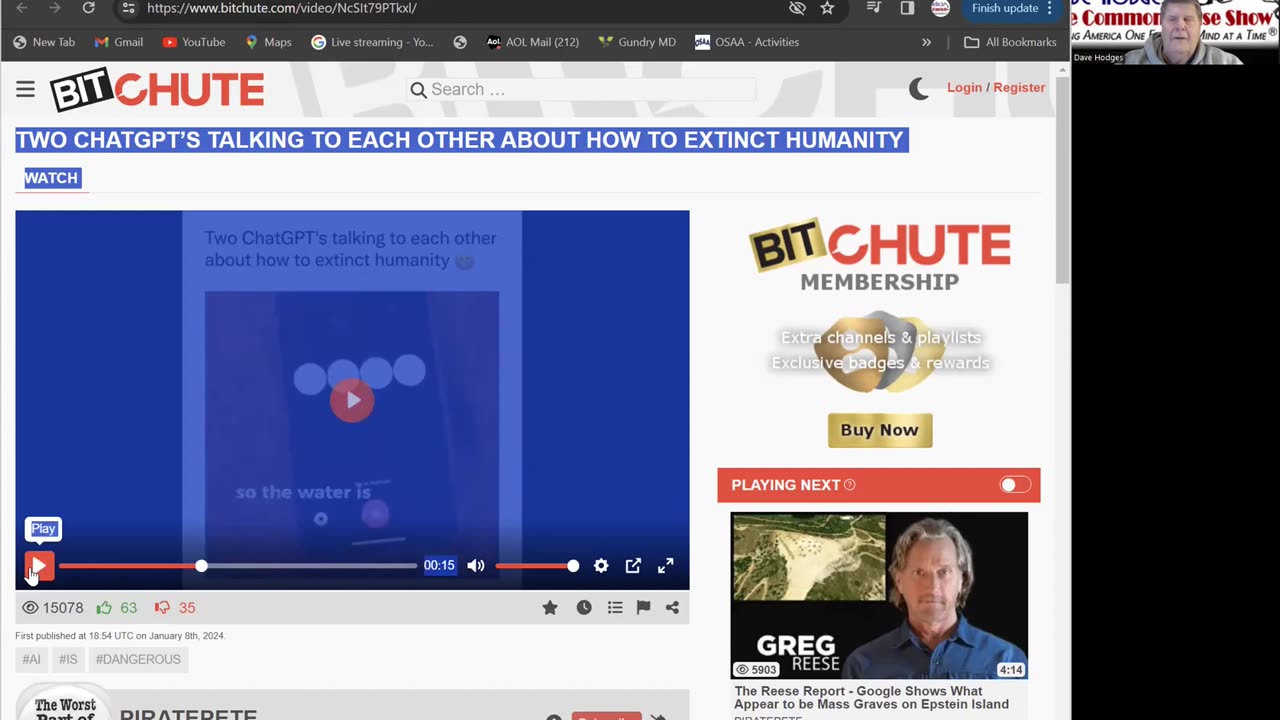Expand hidden bookmarks chevron

926,42
